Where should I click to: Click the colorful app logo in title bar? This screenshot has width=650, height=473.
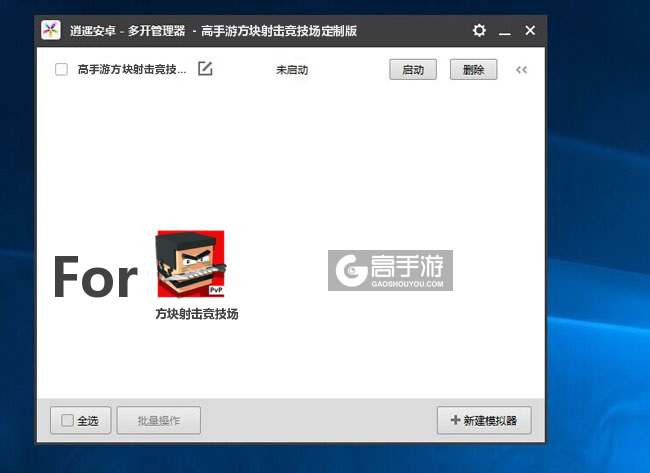click(51, 31)
